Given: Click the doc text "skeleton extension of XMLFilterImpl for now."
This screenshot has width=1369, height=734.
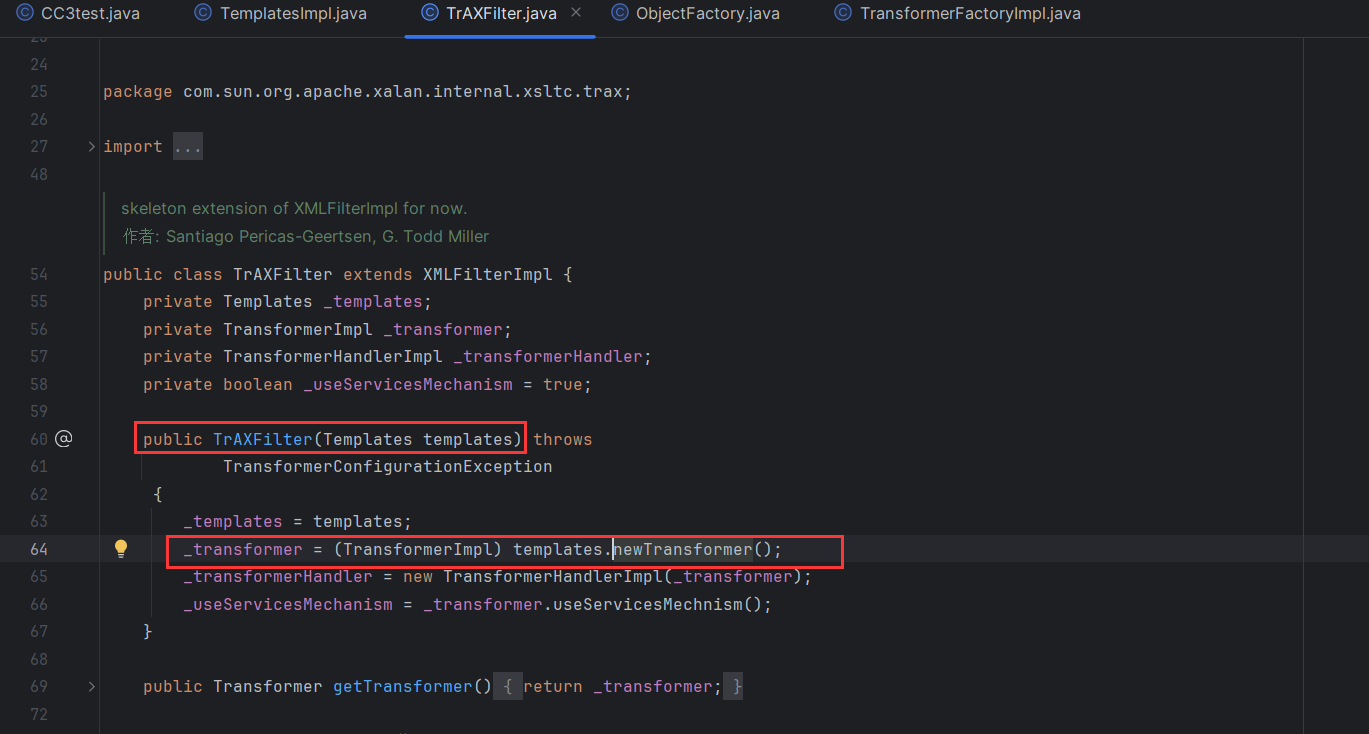Looking at the screenshot, I should [294, 209].
